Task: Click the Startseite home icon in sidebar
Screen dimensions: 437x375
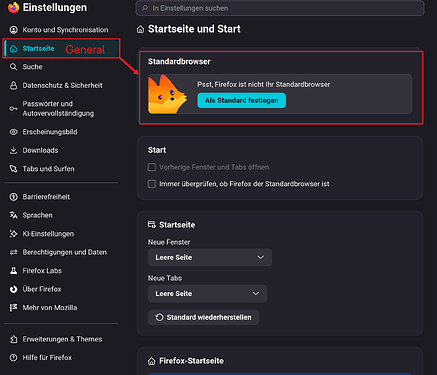Action: click(13, 49)
